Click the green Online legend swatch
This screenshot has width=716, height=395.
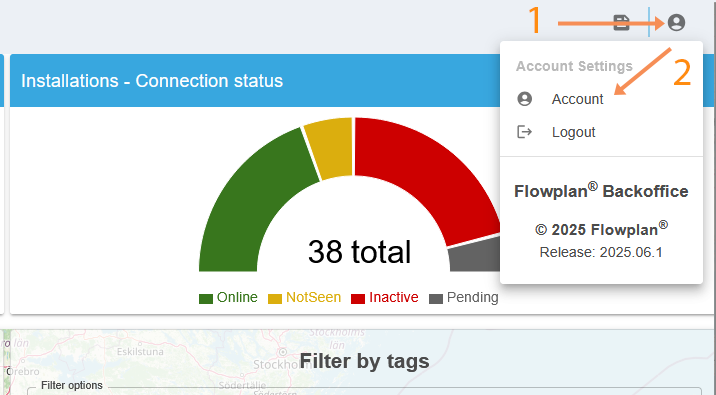pos(206,299)
